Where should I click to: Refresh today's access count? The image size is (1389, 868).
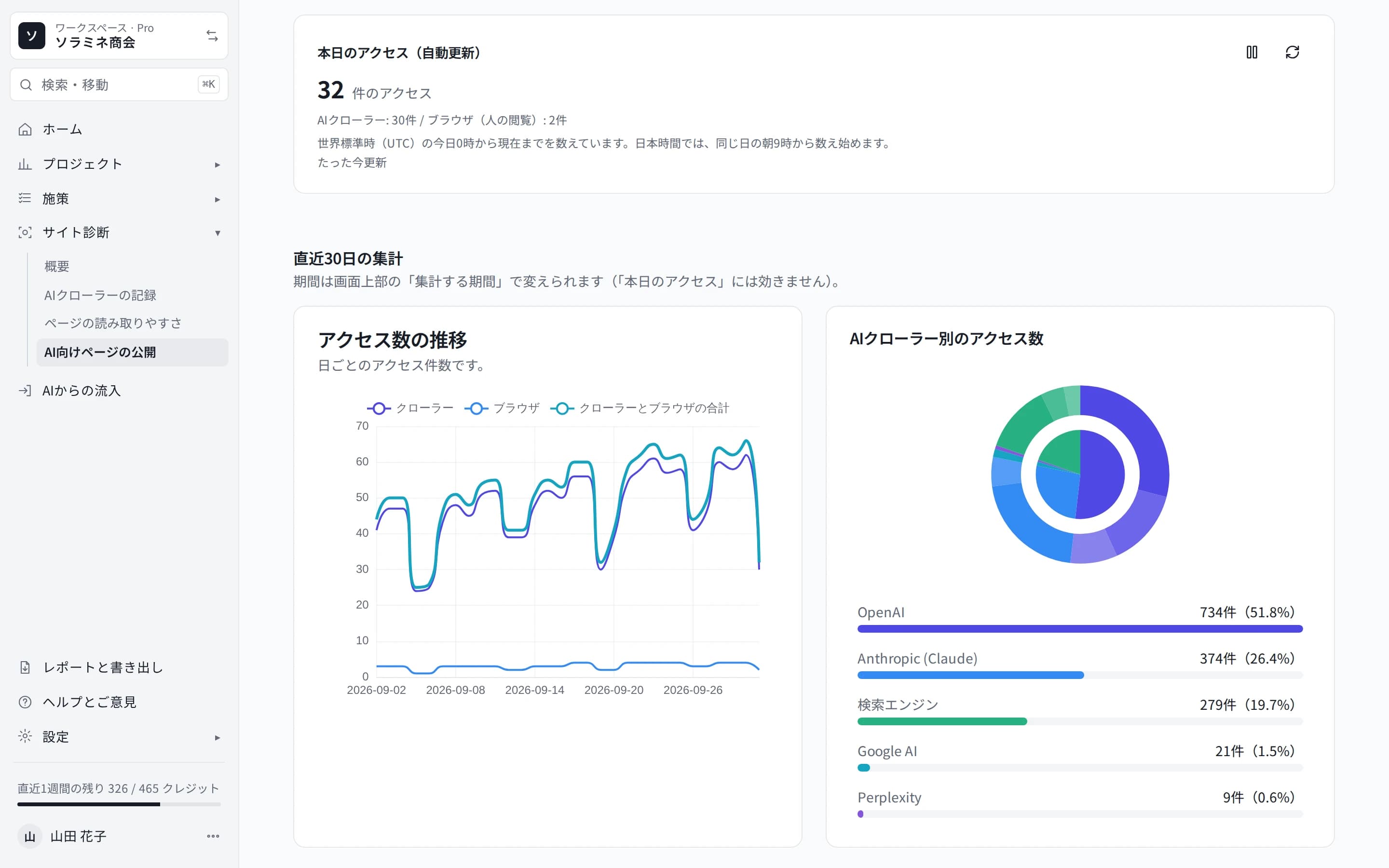(1292, 52)
